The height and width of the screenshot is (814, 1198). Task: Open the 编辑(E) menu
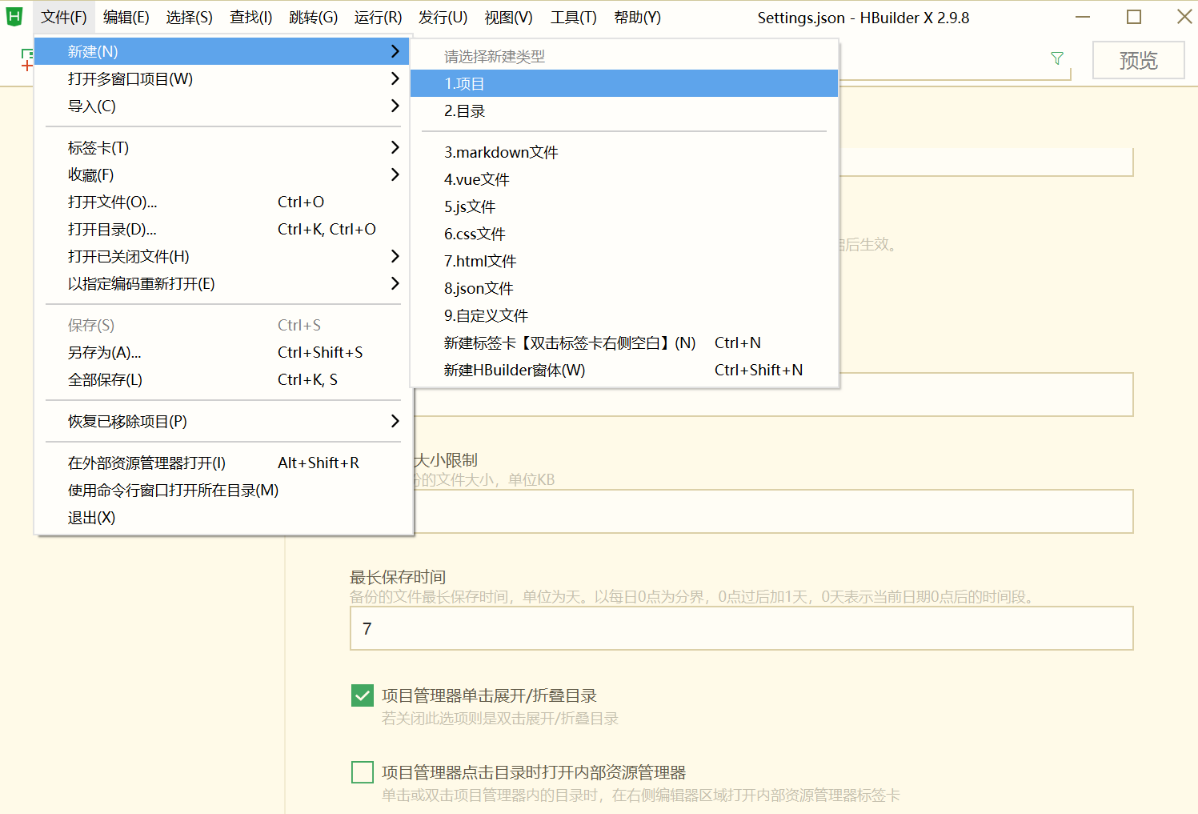[x=126, y=17]
